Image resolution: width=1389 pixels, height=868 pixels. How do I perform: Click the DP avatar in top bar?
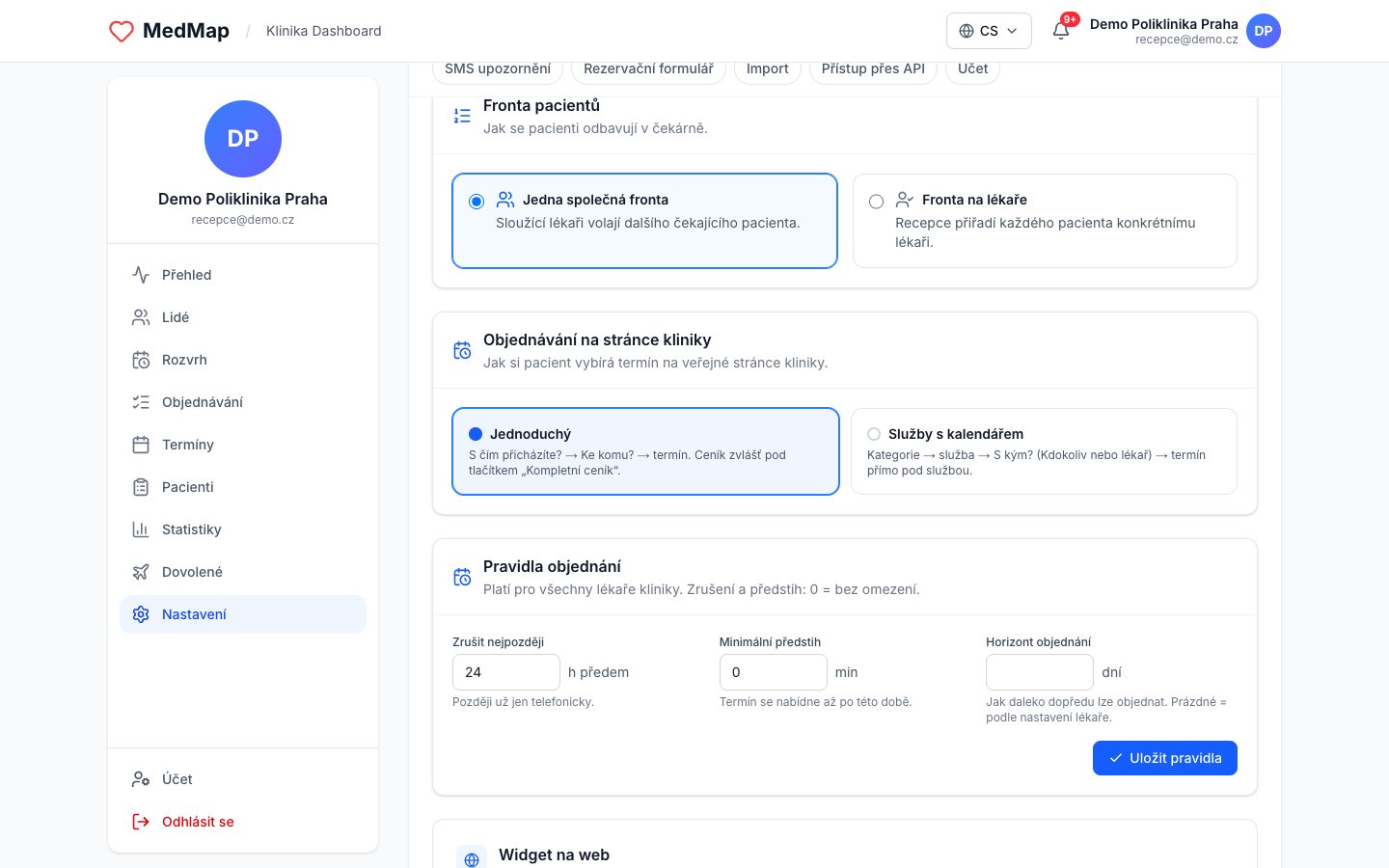(1264, 31)
